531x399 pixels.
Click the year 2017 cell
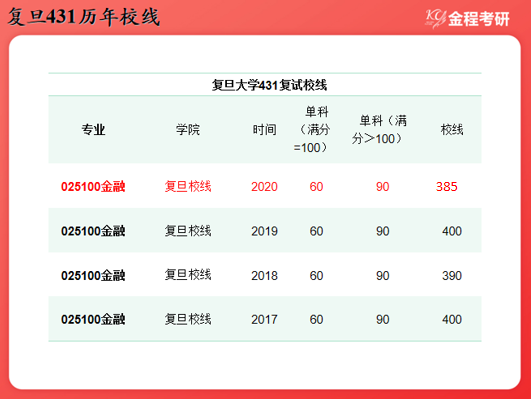264,319
